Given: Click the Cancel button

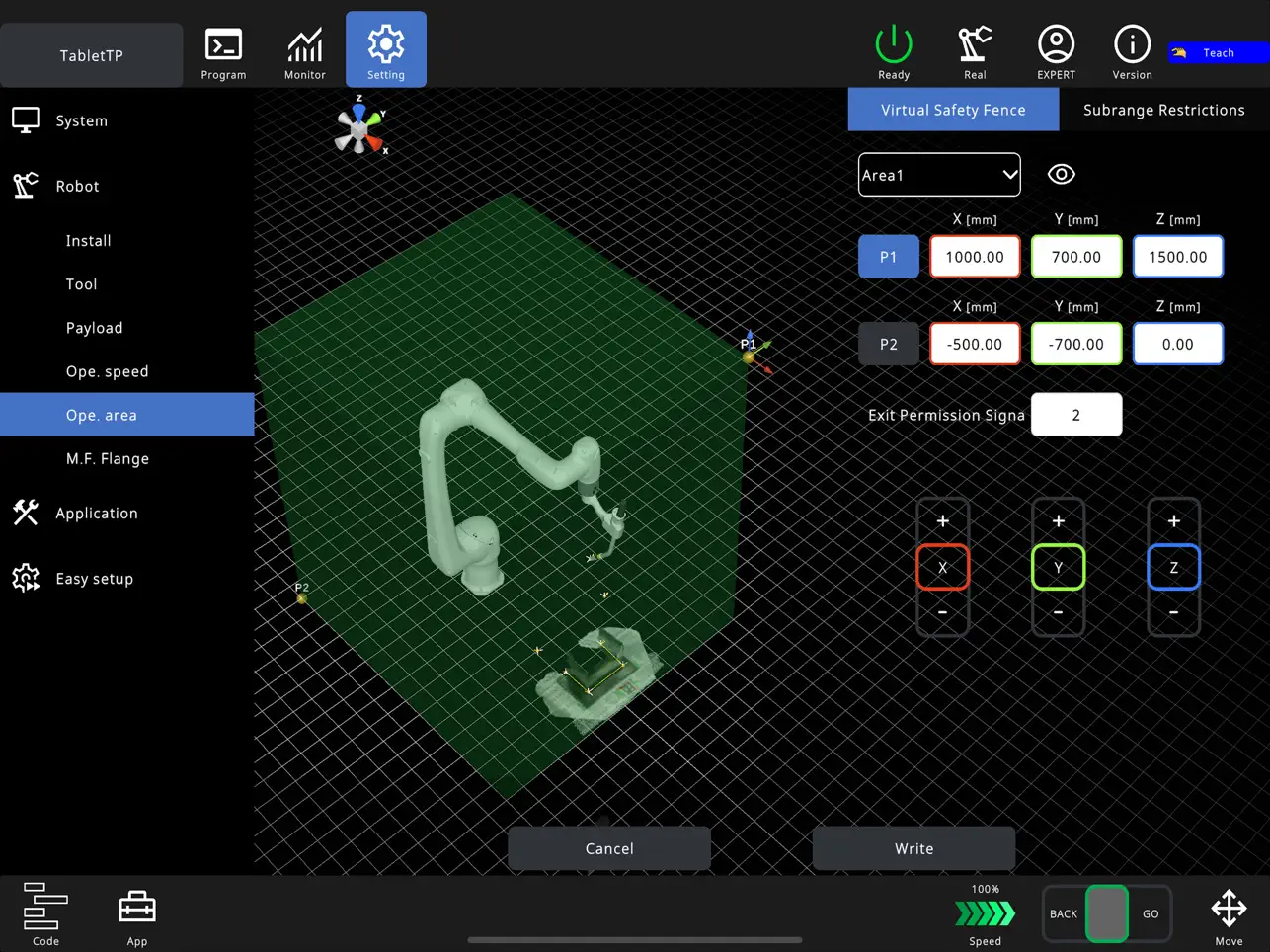Looking at the screenshot, I should click(x=609, y=848).
